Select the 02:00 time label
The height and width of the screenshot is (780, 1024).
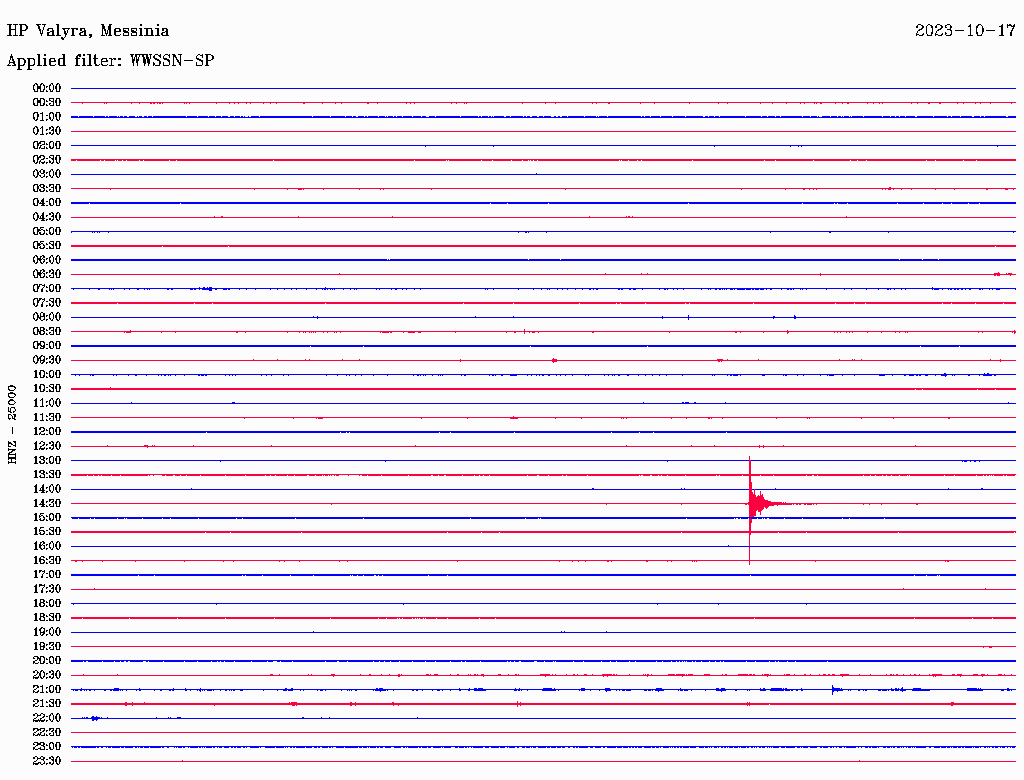point(47,146)
